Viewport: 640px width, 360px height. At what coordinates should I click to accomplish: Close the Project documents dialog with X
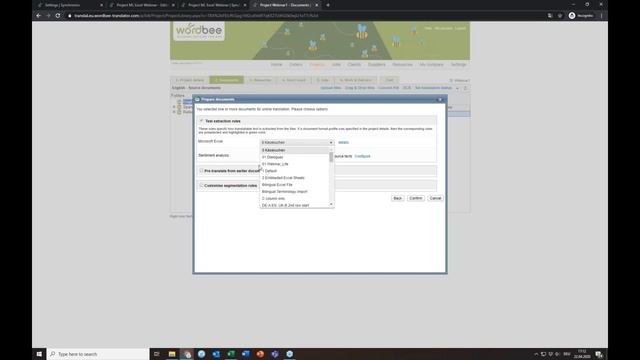pos(440,99)
